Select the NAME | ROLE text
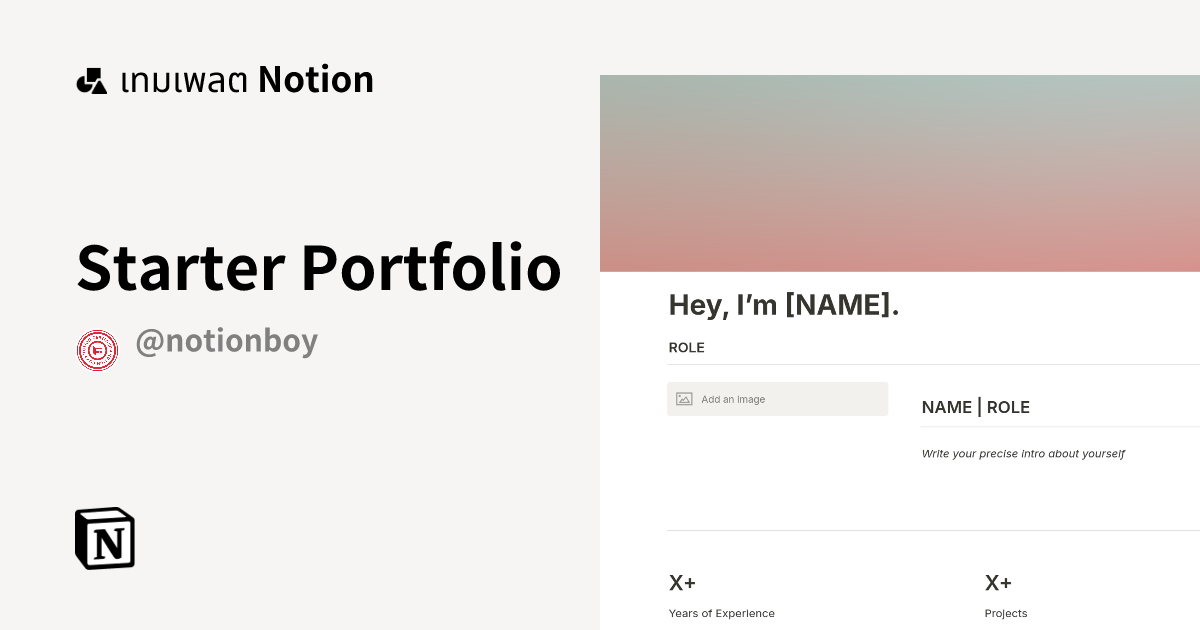The width and height of the screenshot is (1200, 630). (x=975, y=407)
